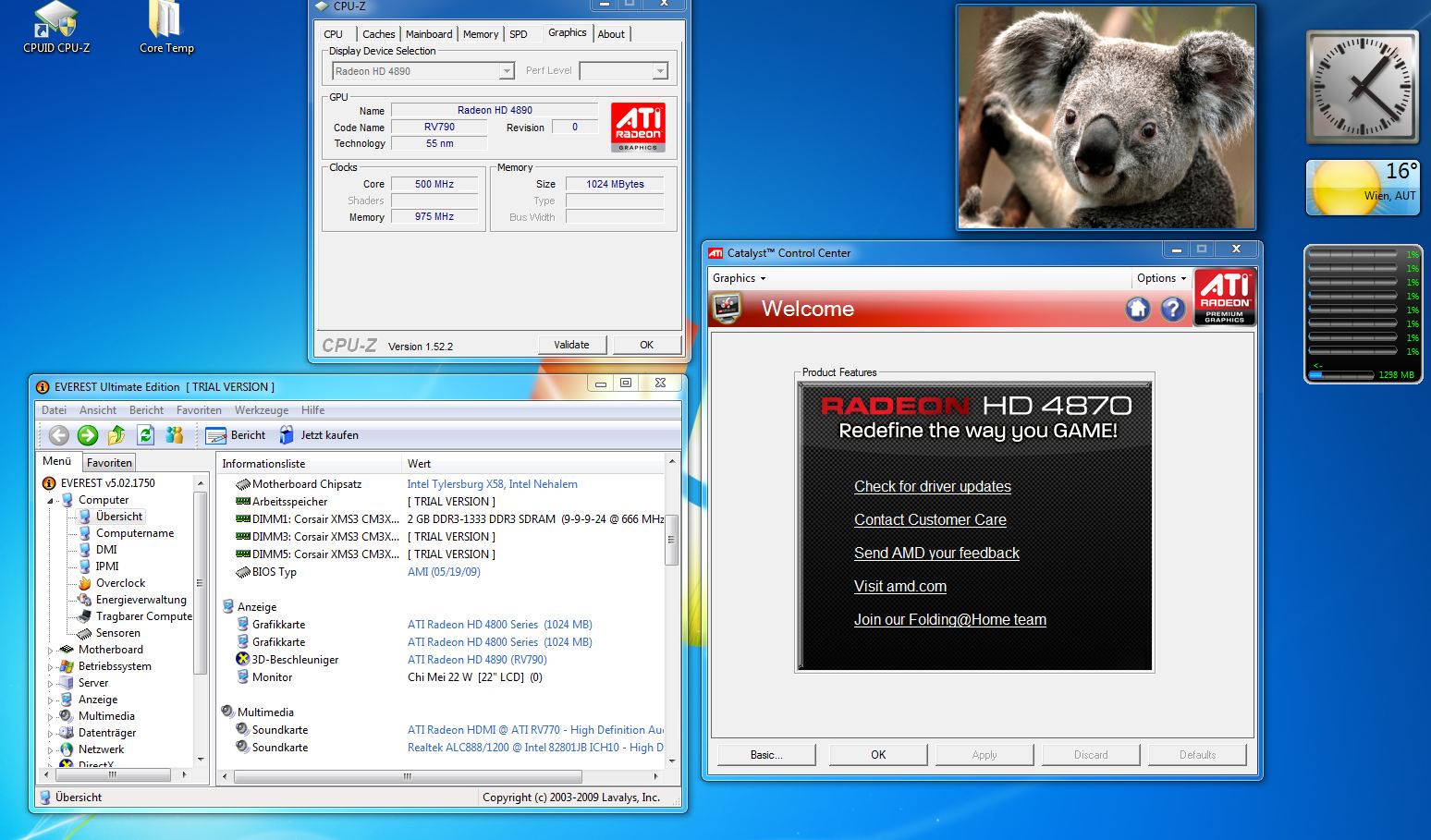Click OK in the CPU-Z window
Screen dimensions: 1431x840
point(646,345)
